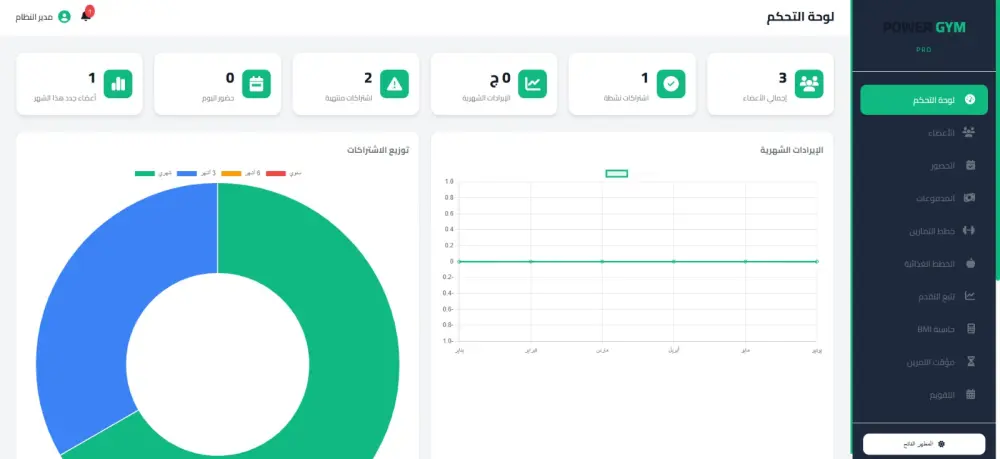
Task: Toggle the red سنوي legend swatch
Action: [x=276, y=173]
